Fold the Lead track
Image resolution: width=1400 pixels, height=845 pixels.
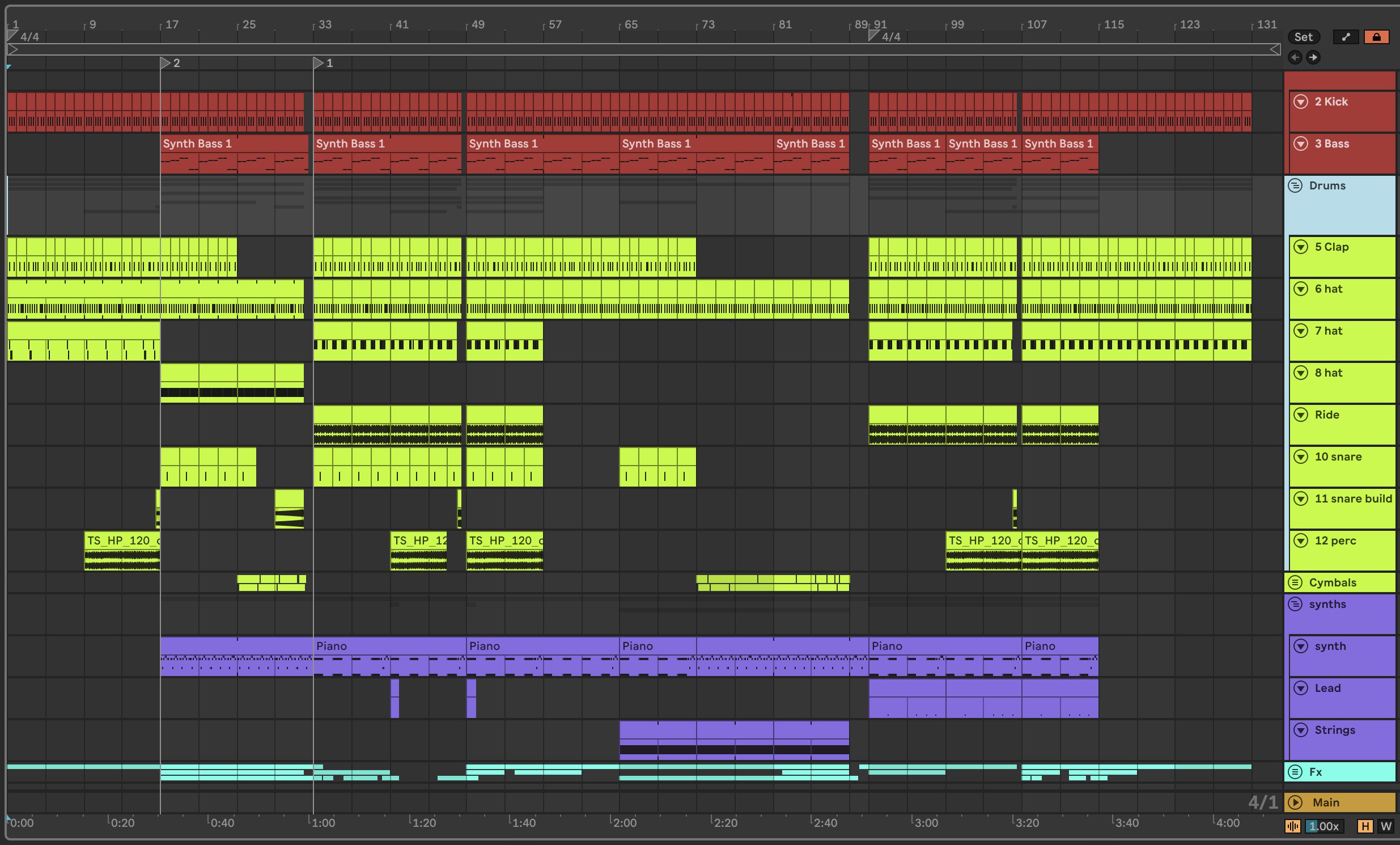pos(1301,688)
